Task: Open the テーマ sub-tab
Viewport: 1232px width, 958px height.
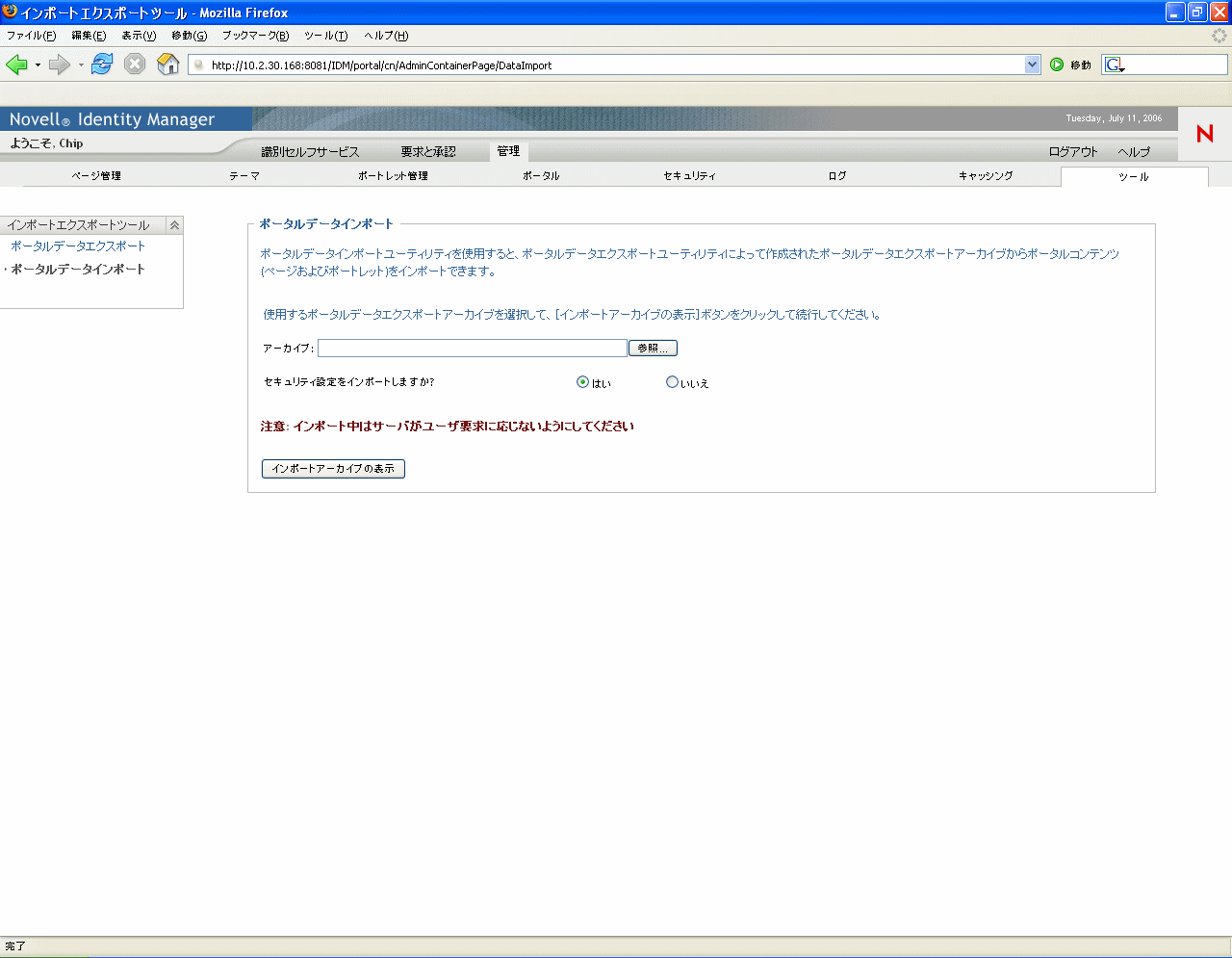Action: click(x=244, y=176)
